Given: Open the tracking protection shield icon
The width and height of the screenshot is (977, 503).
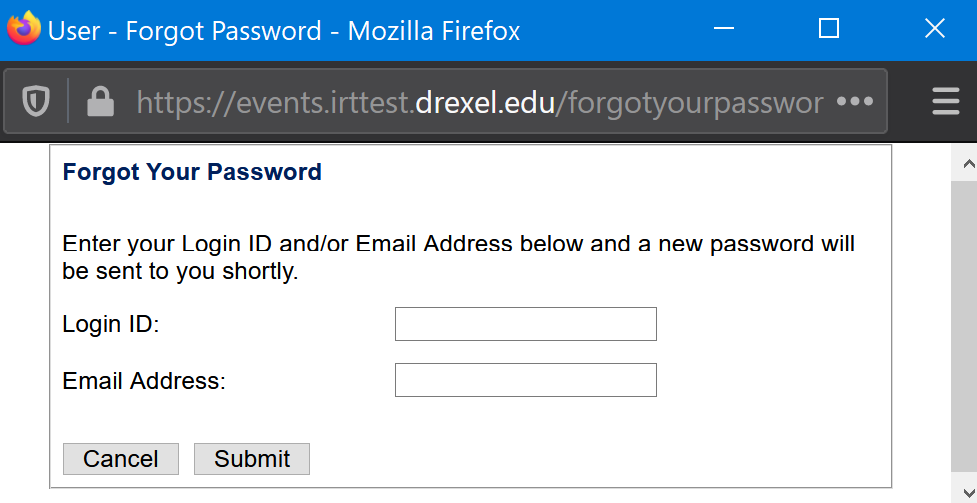Looking at the screenshot, I should pos(36,101).
